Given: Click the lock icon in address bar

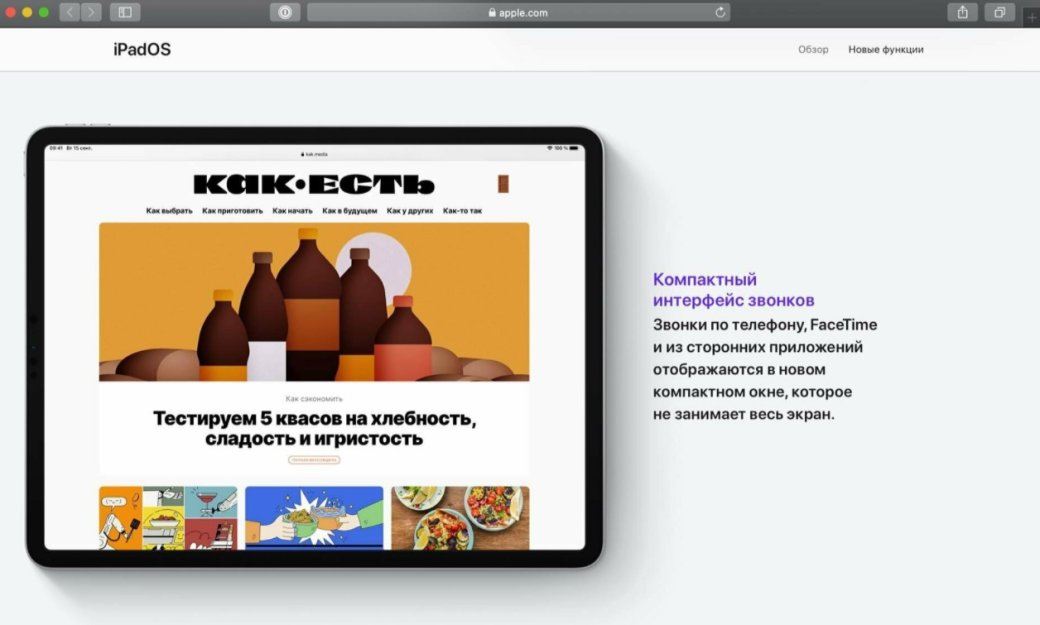Looking at the screenshot, I should click(491, 12).
